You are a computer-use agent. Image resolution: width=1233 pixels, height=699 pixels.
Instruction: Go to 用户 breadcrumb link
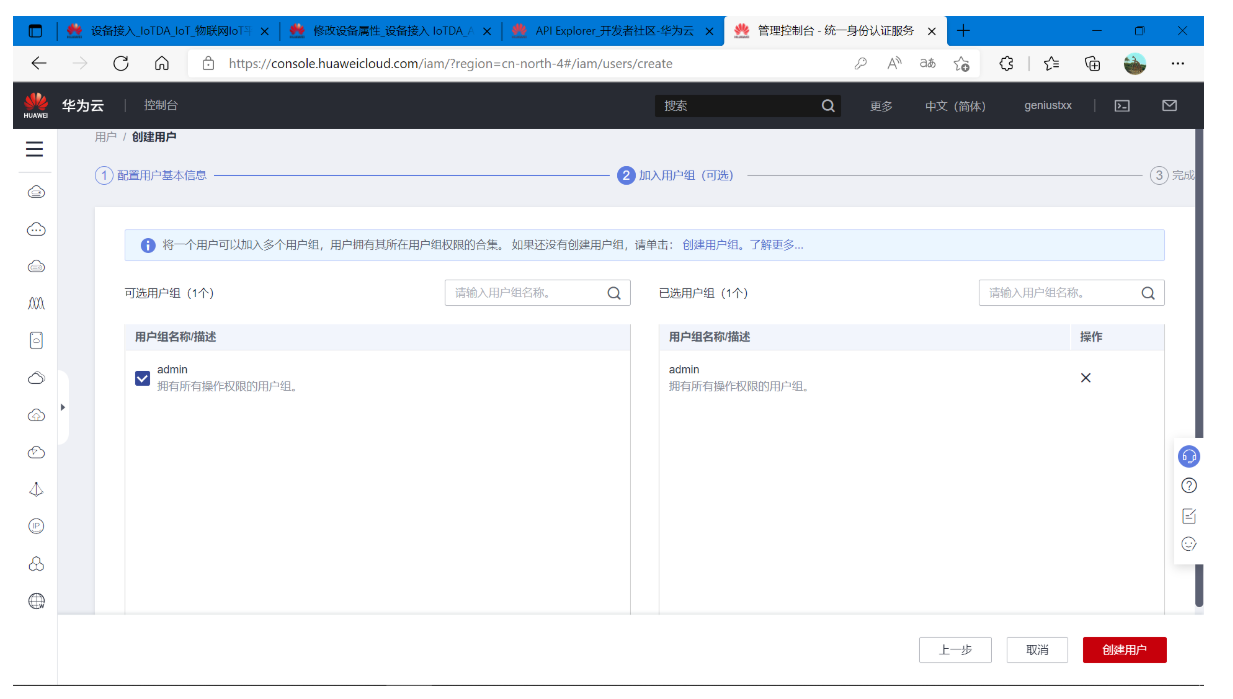(105, 137)
